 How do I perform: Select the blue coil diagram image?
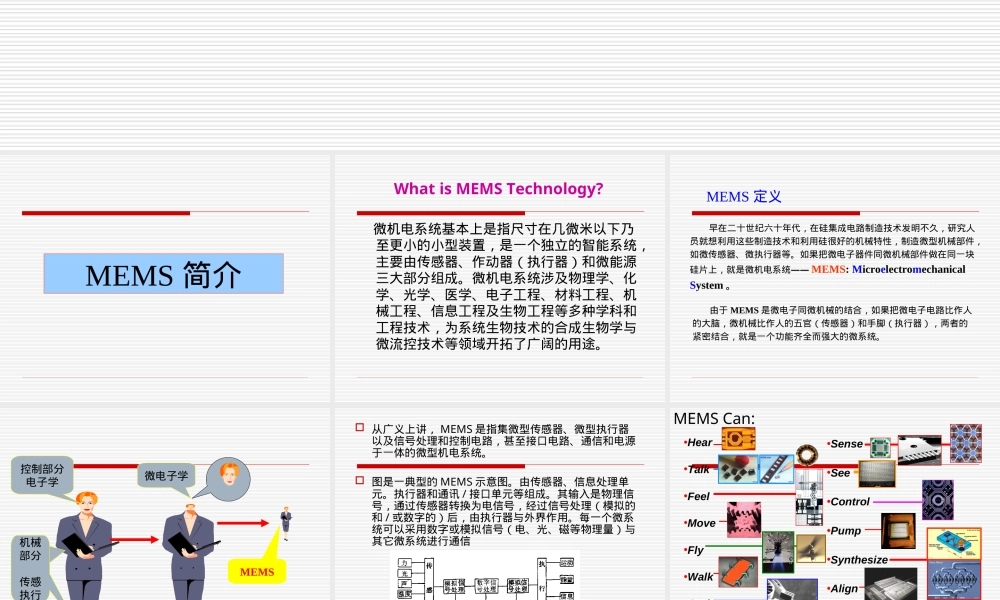955,580
